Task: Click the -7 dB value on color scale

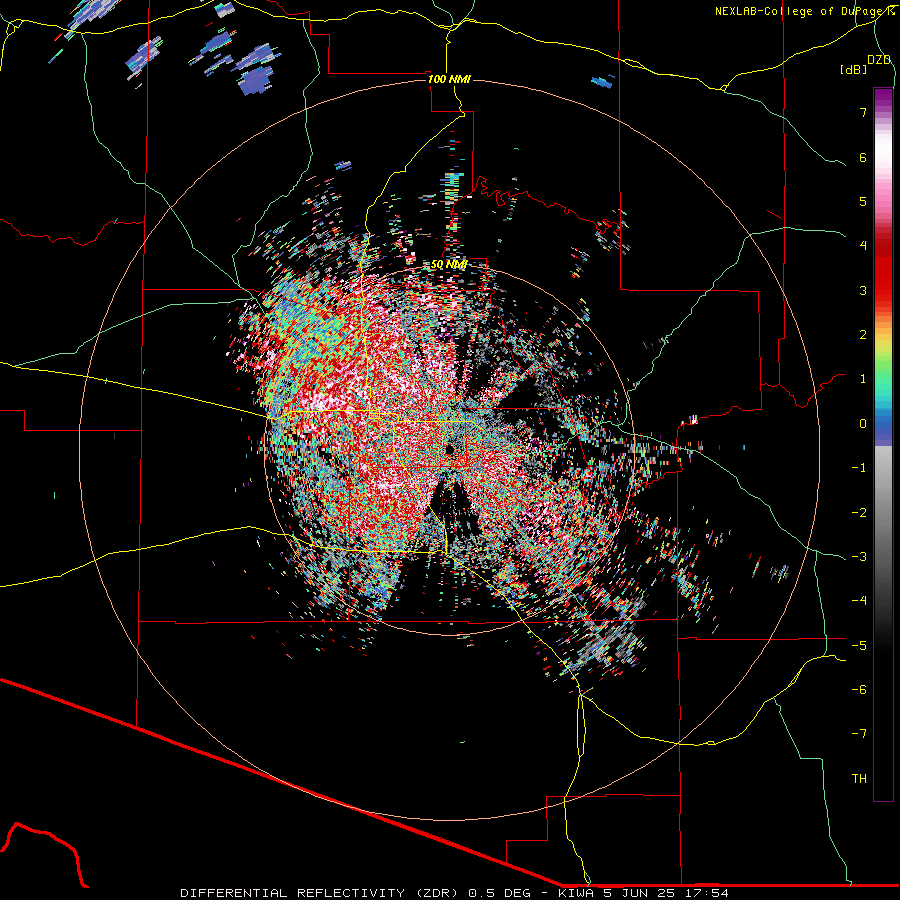Action: [859, 734]
